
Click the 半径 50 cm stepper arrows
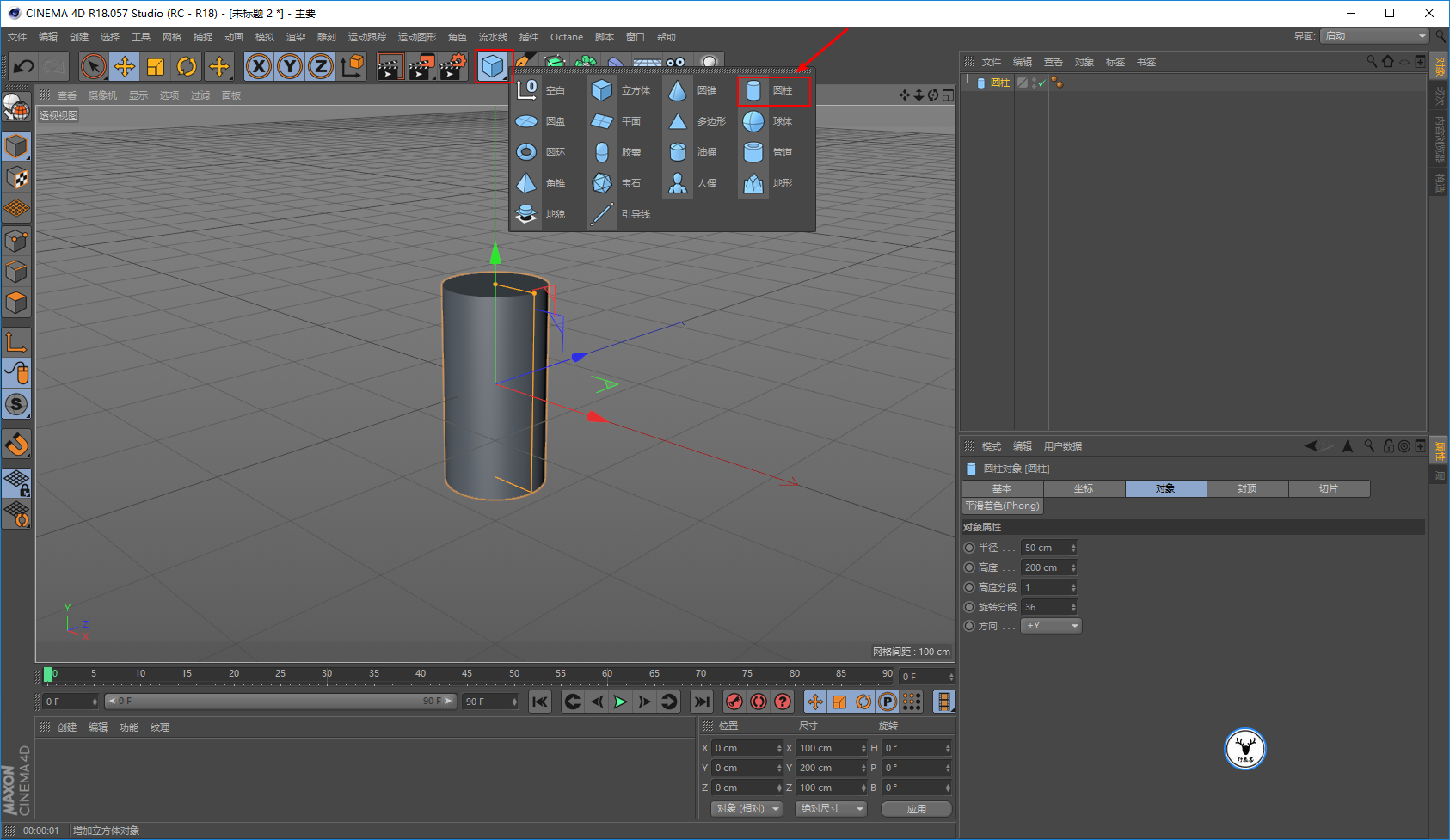(x=1073, y=548)
